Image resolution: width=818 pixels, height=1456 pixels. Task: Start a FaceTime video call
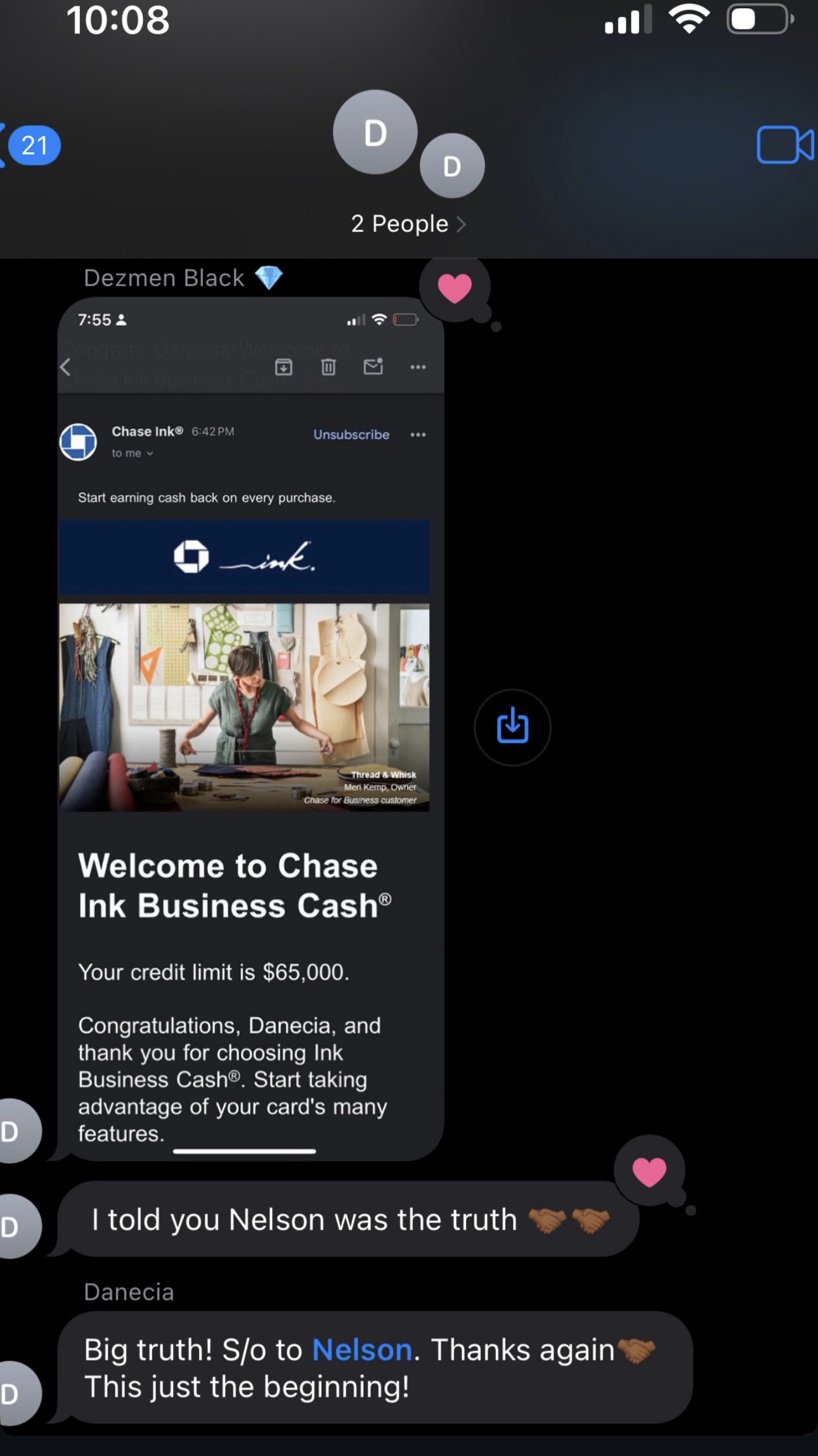pos(784,145)
